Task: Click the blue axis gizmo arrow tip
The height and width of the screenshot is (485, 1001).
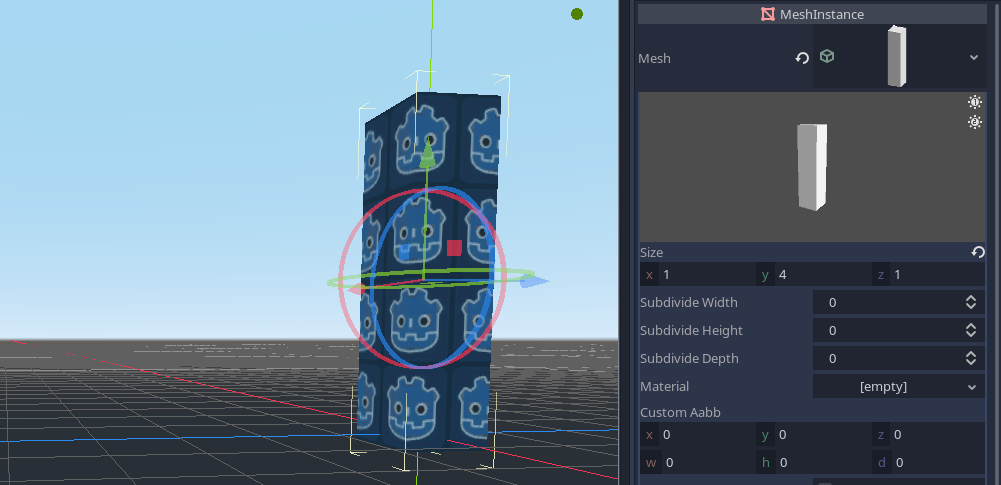Action: click(x=535, y=281)
